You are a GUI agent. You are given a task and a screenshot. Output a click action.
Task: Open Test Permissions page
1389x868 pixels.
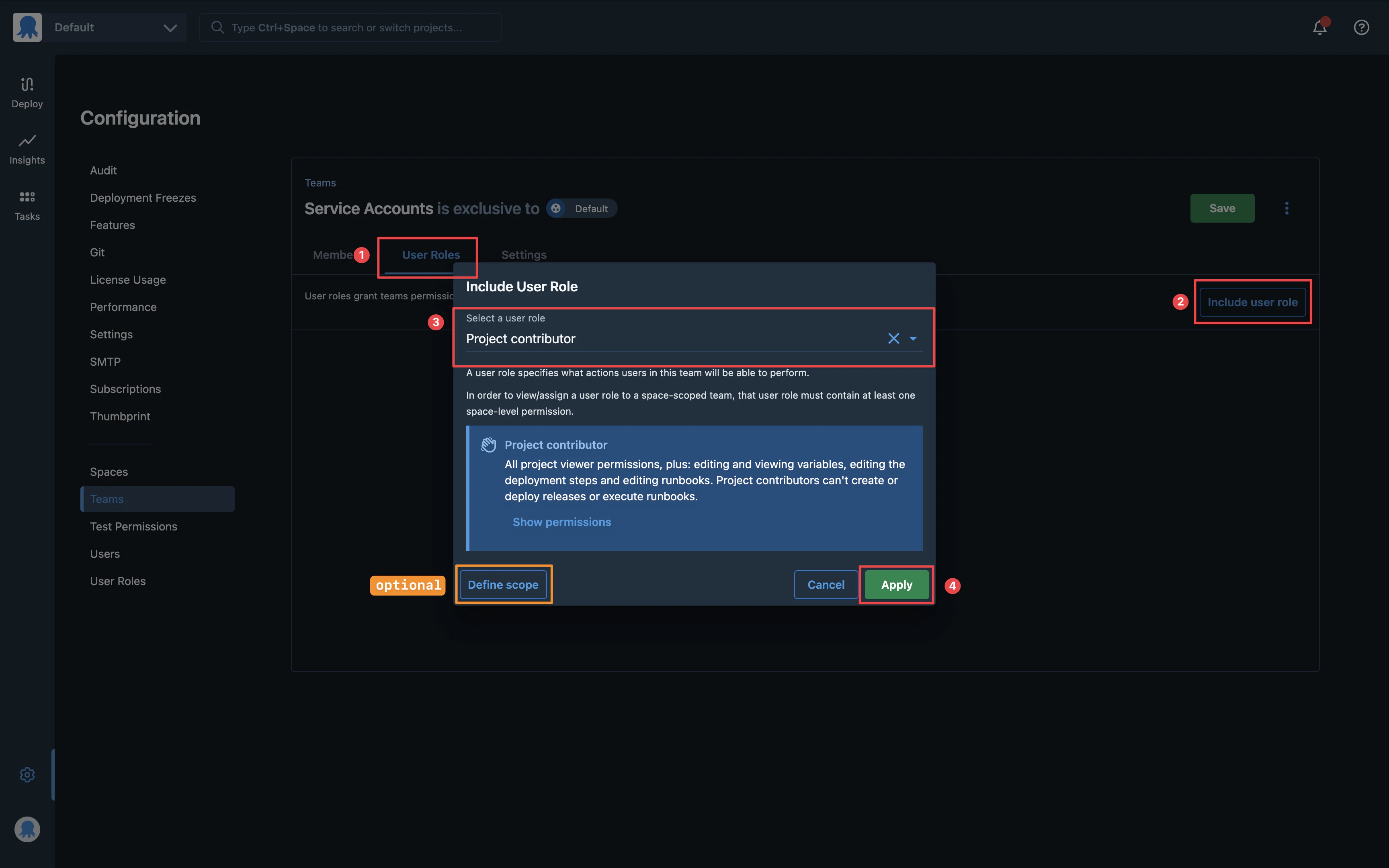133,526
